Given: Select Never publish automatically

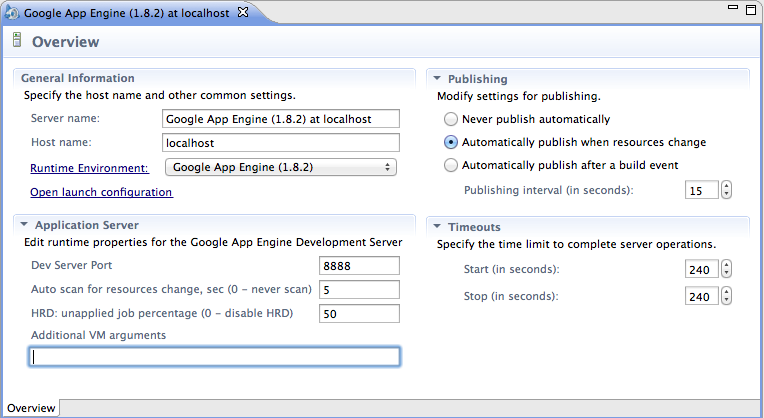Looking at the screenshot, I should pyautogui.click(x=450, y=119).
